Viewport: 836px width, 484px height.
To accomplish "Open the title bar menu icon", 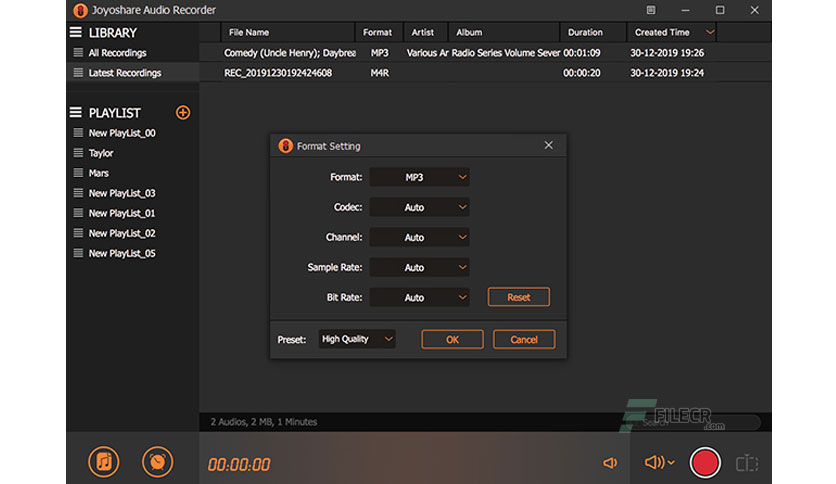I will click(x=650, y=10).
